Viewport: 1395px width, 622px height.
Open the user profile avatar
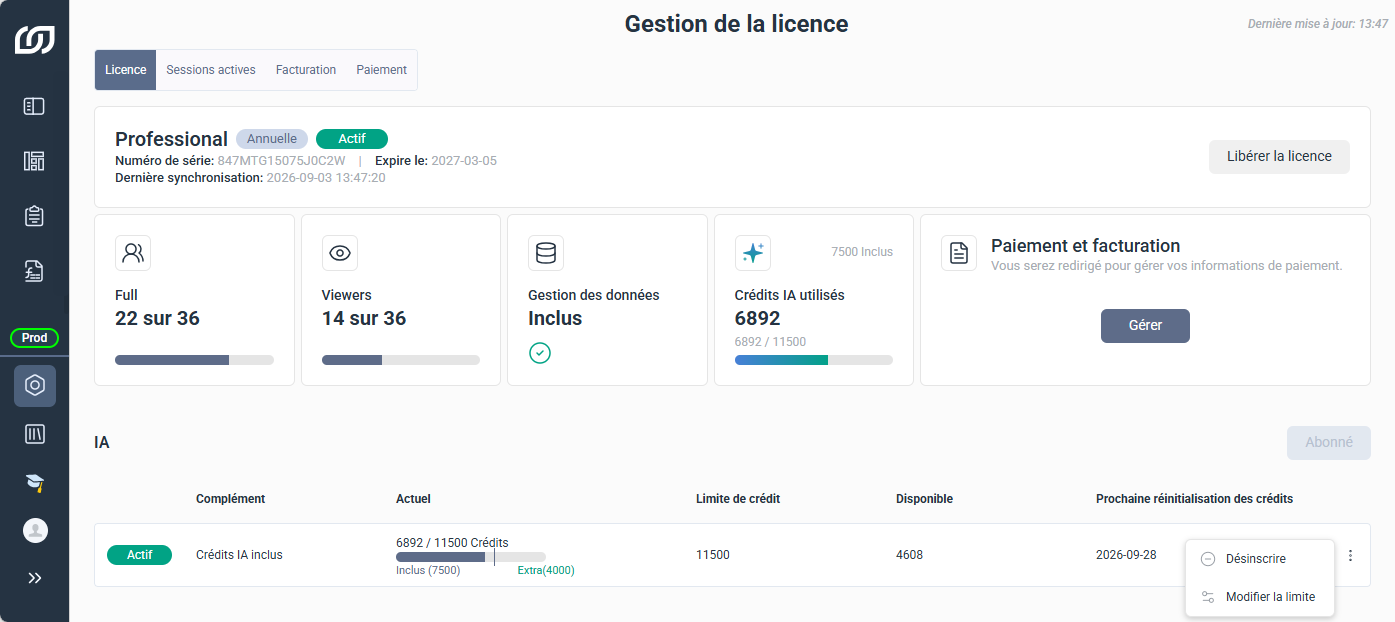pyautogui.click(x=35, y=531)
